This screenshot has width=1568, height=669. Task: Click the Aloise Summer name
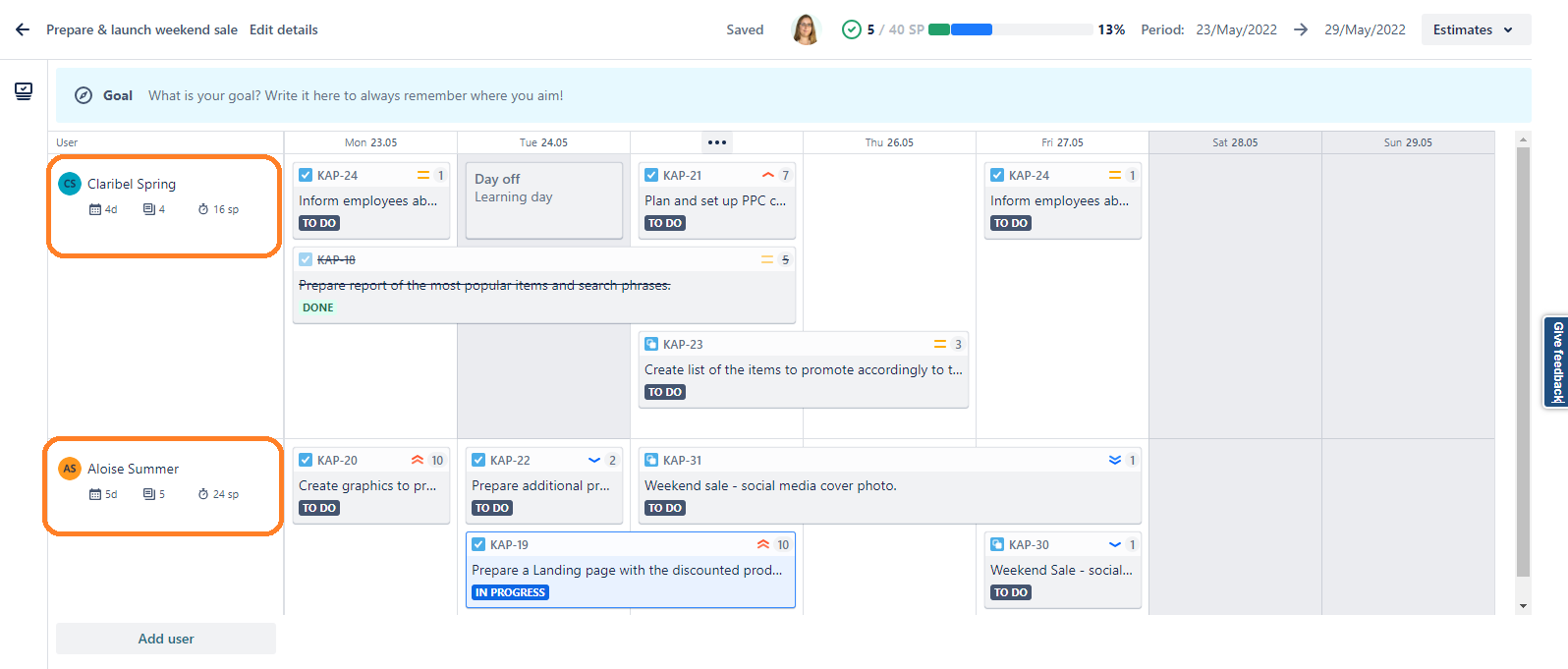[133, 469]
